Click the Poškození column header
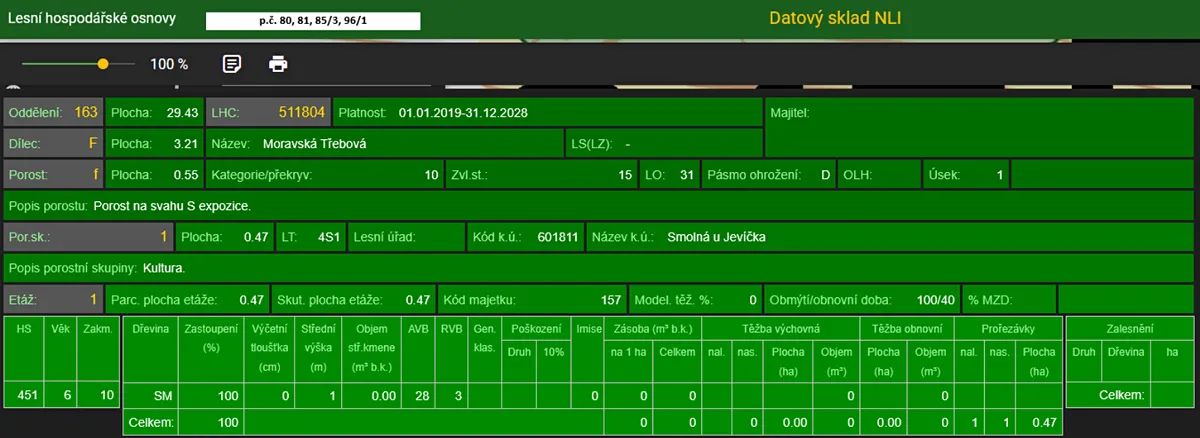 click(536, 327)
